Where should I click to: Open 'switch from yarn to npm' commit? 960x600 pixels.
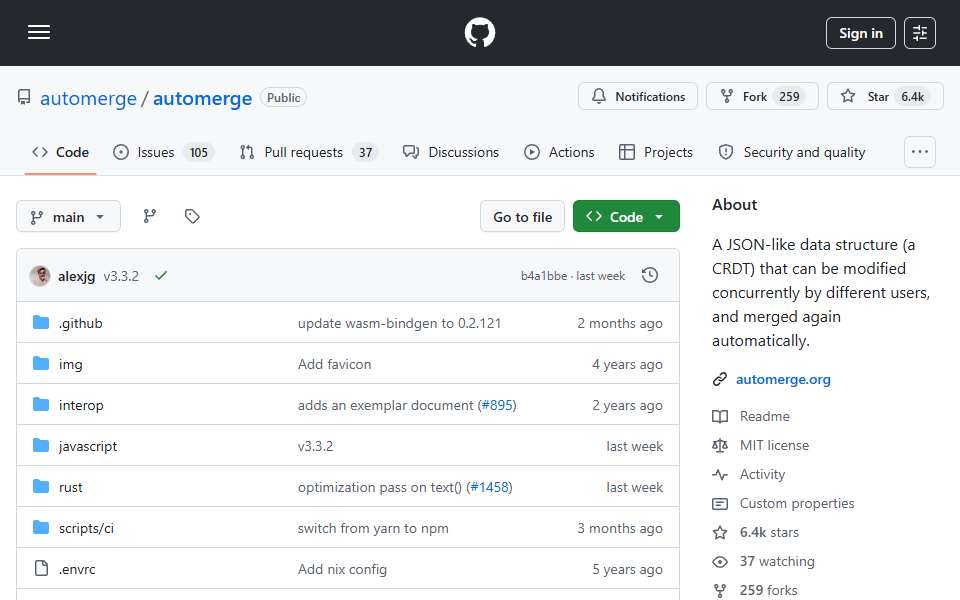[373, 528]
